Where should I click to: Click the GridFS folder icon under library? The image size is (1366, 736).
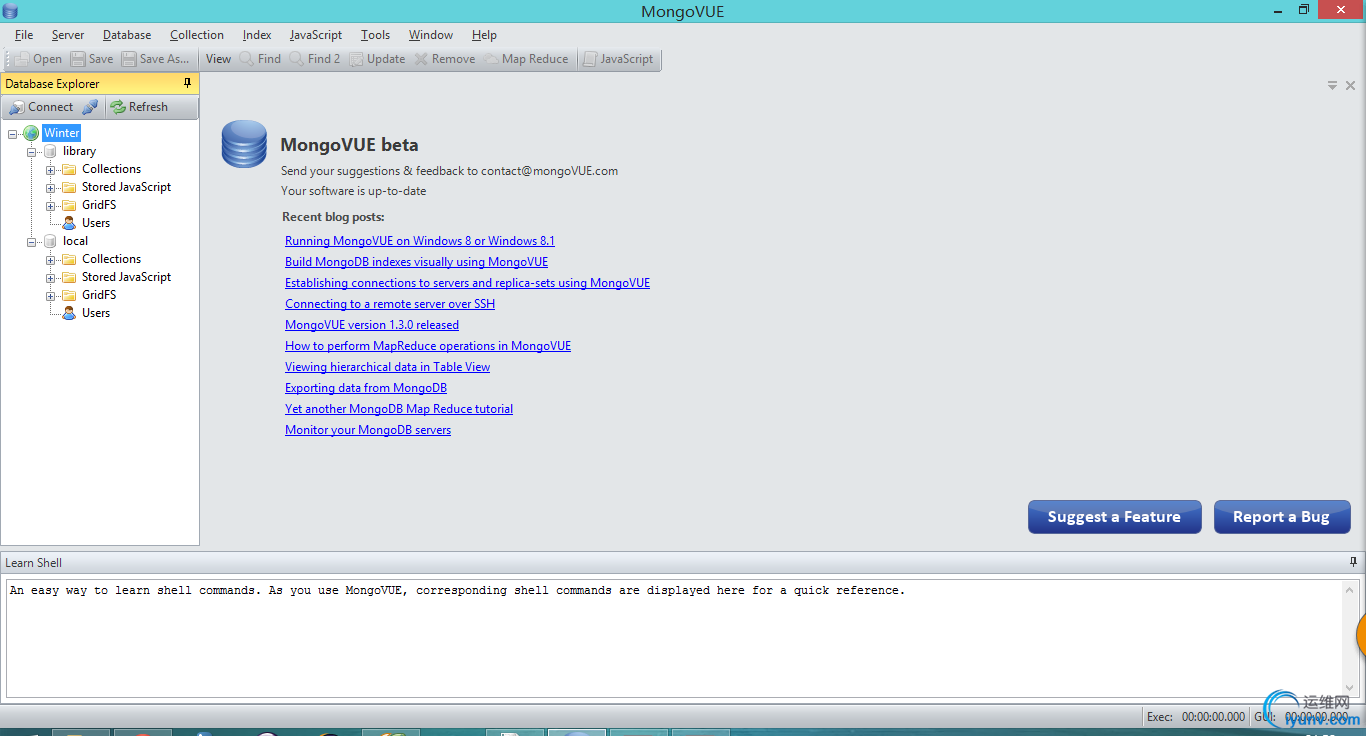tap(69, 205)
